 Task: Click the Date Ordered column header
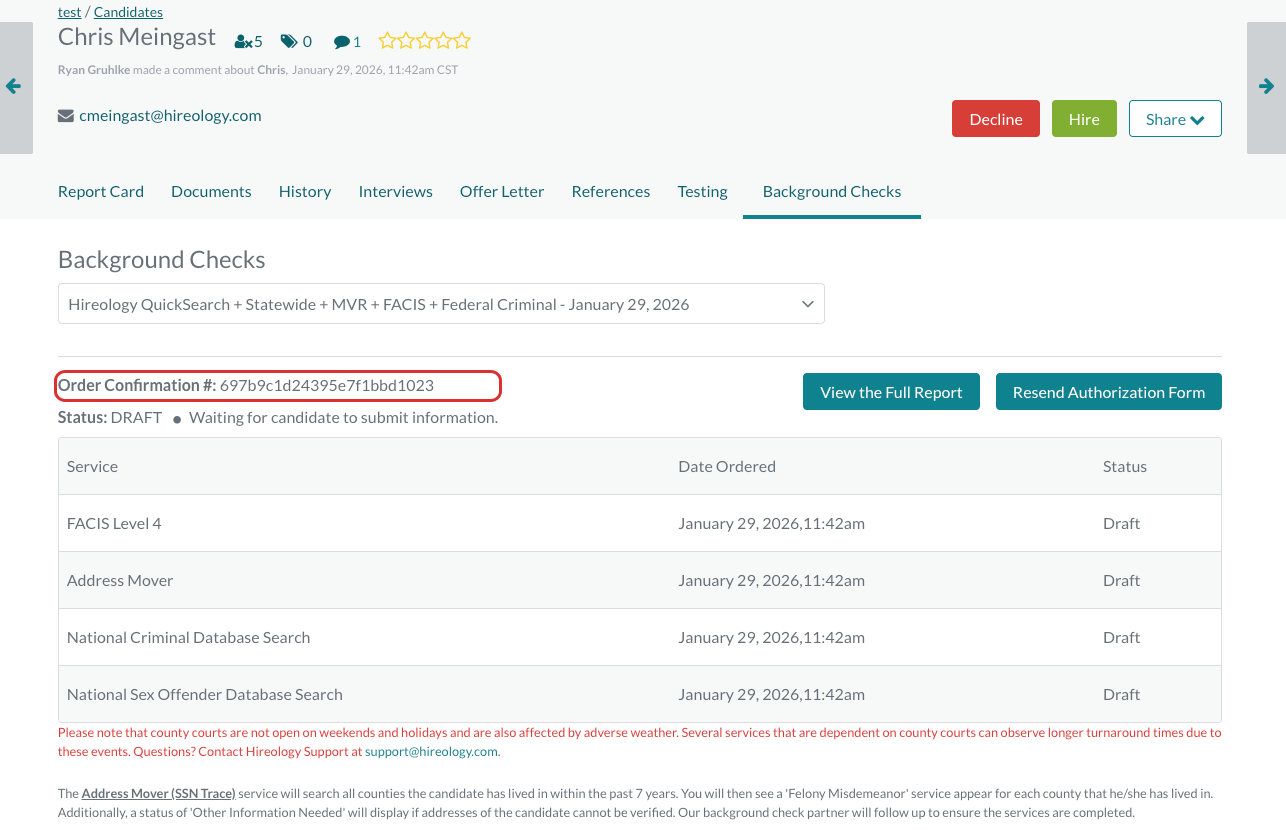(x=727, y=466)
